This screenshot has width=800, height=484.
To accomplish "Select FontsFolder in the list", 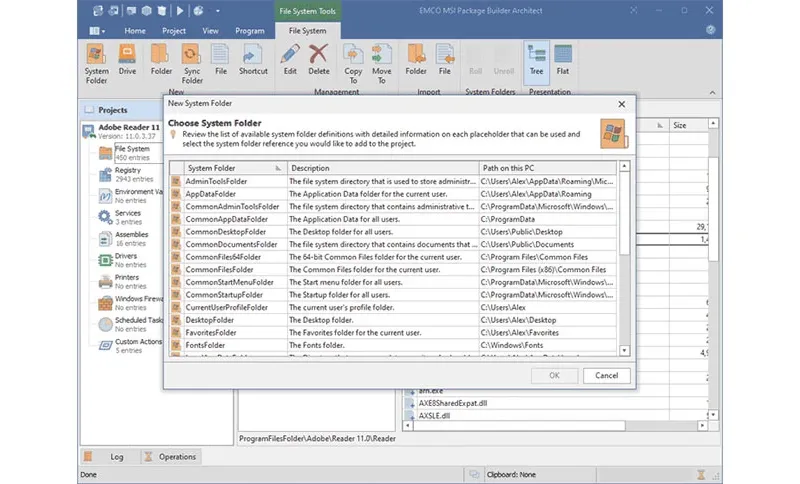I will point(393,345).
